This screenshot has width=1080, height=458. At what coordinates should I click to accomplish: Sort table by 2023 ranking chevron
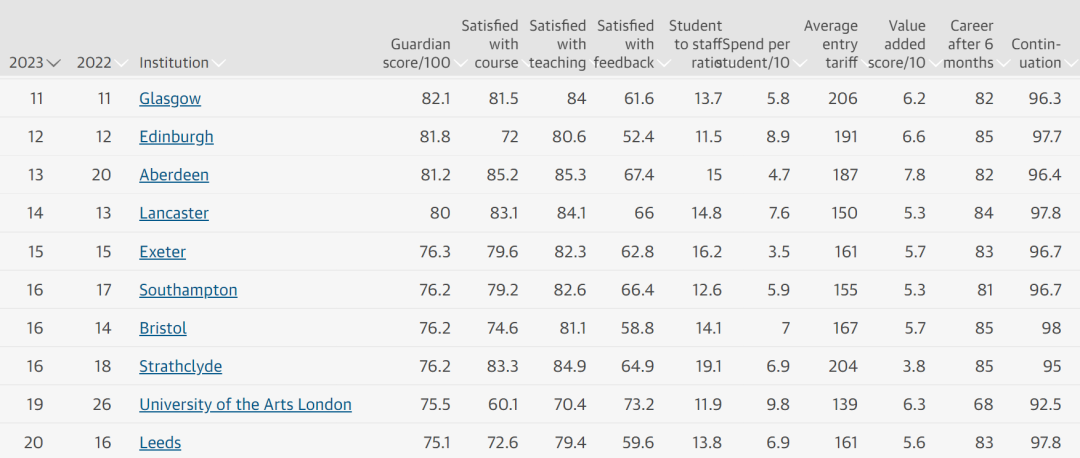(x=54, y=63)
